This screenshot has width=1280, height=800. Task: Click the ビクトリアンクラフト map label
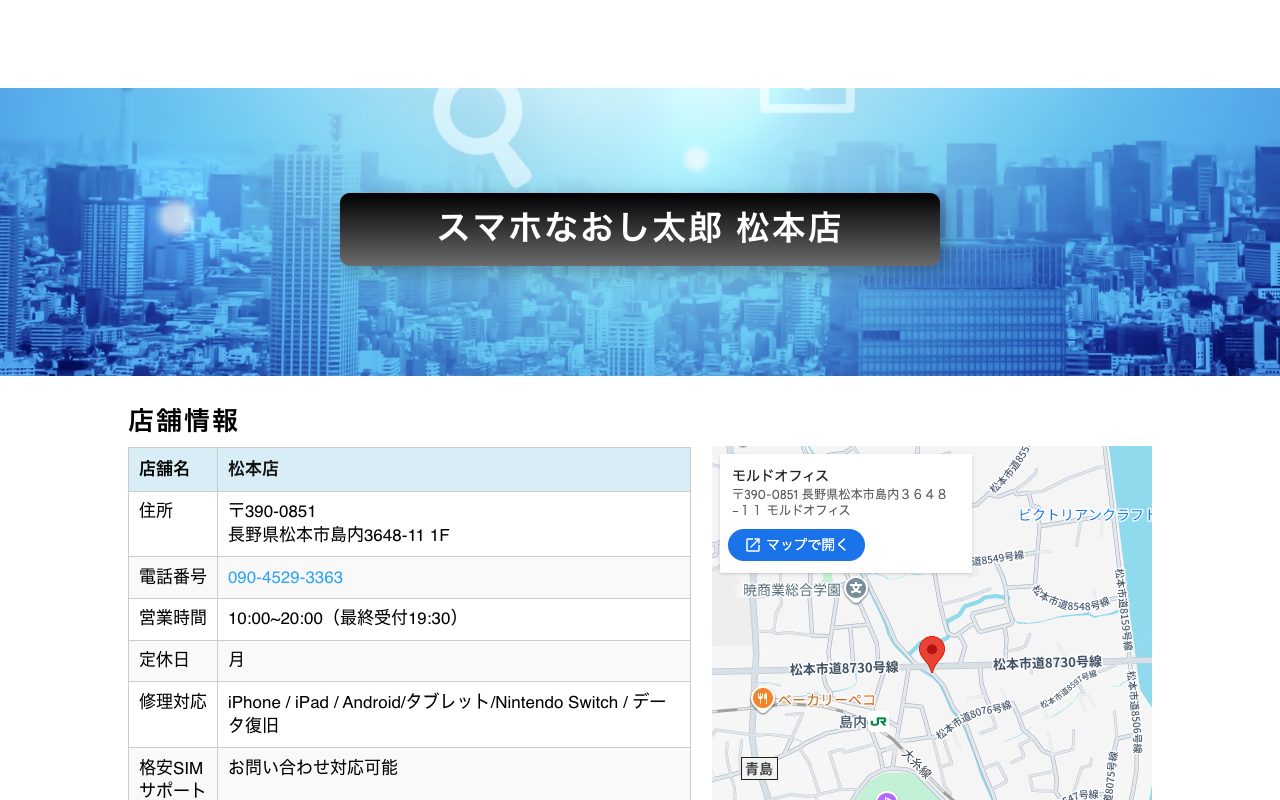coord(1085,514)
